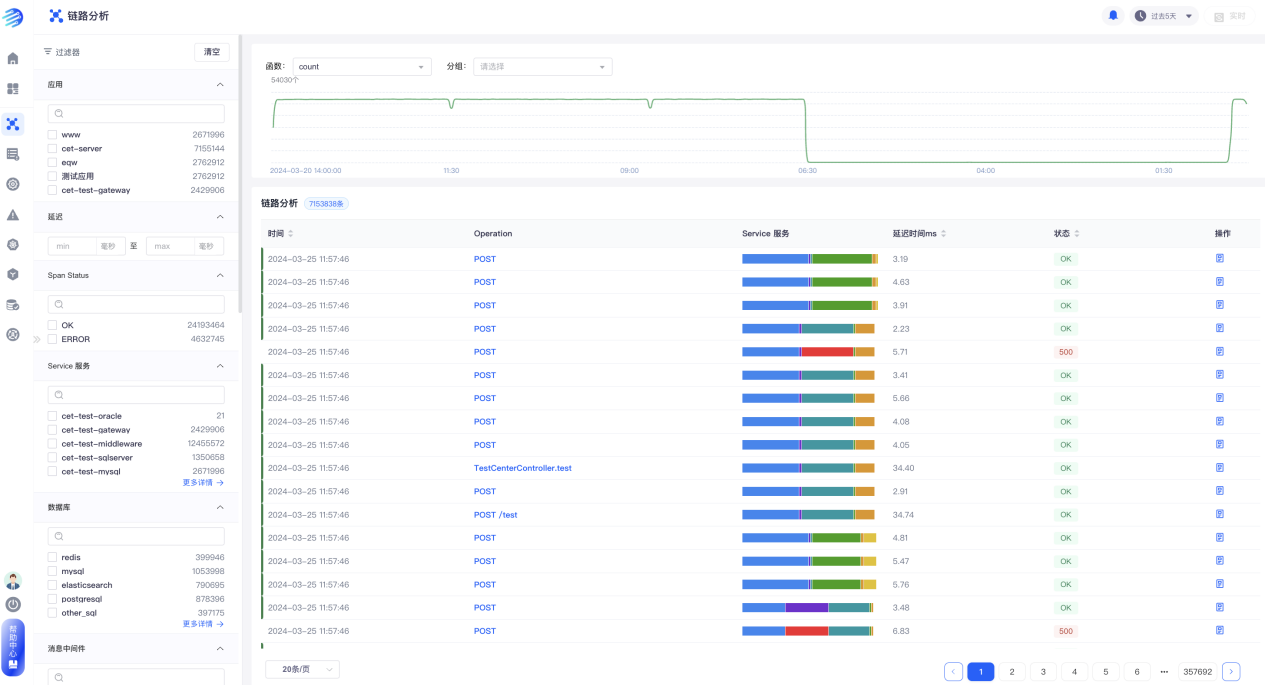The width and height of the screenshot is (1265, 685).
Task: Tick the redis database checkbox
Action: point(52,557)
